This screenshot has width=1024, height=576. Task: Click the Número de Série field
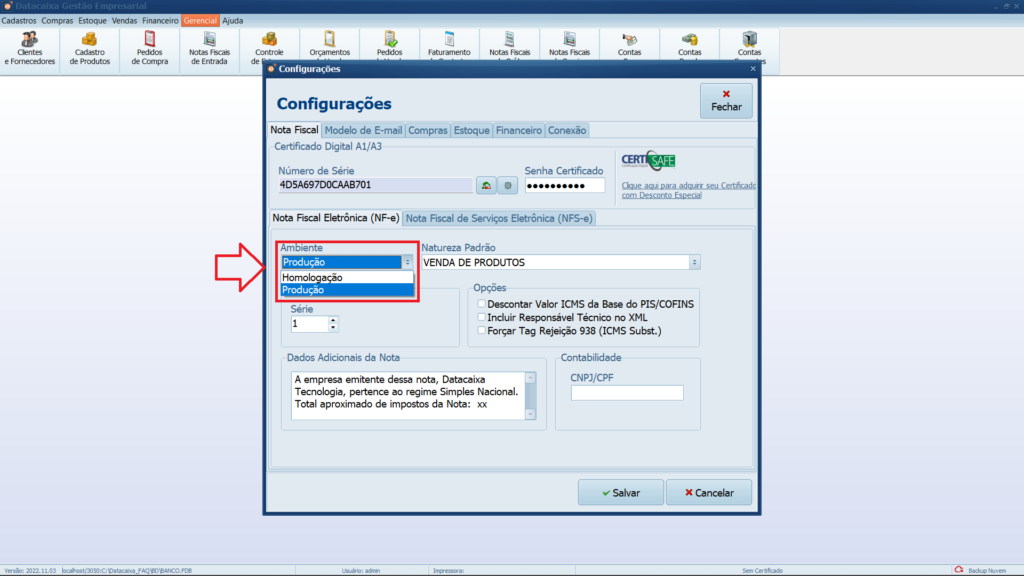point(375,185)
